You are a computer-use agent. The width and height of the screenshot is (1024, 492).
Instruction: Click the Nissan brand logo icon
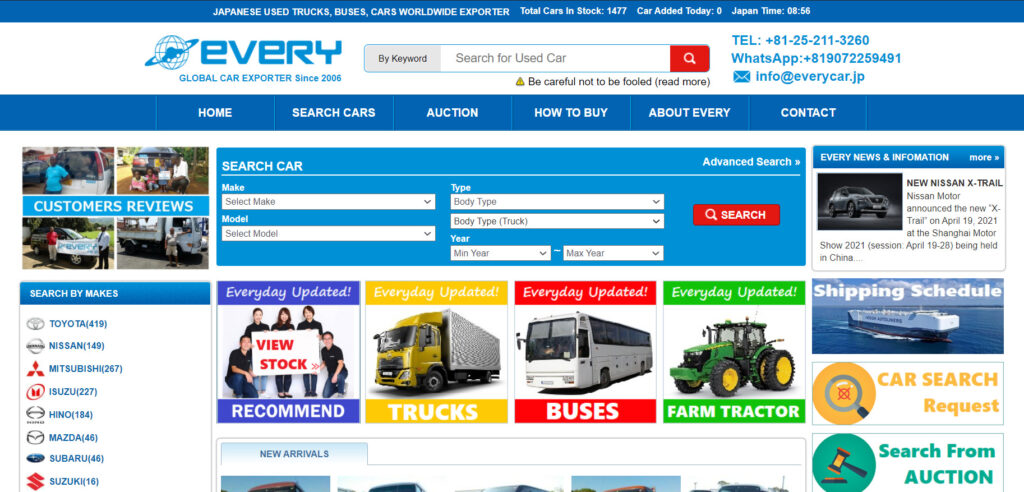pos(35,346)
